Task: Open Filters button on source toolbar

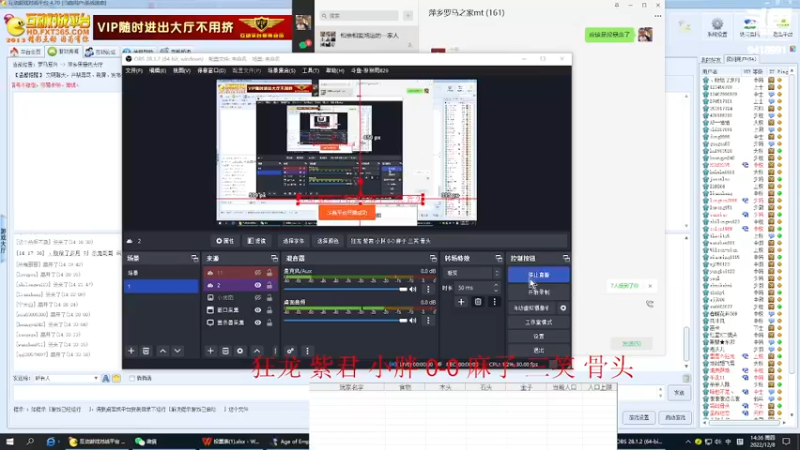Action: 257,241
